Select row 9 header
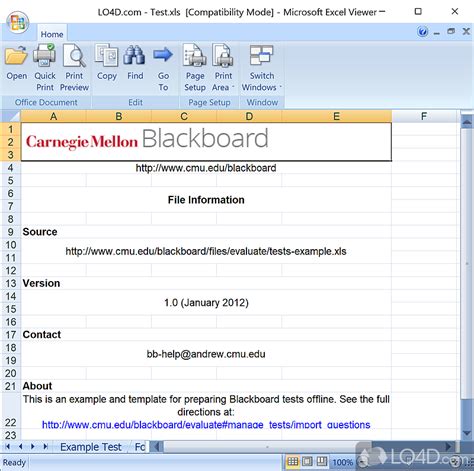The image size is (474, 471). 11,232
